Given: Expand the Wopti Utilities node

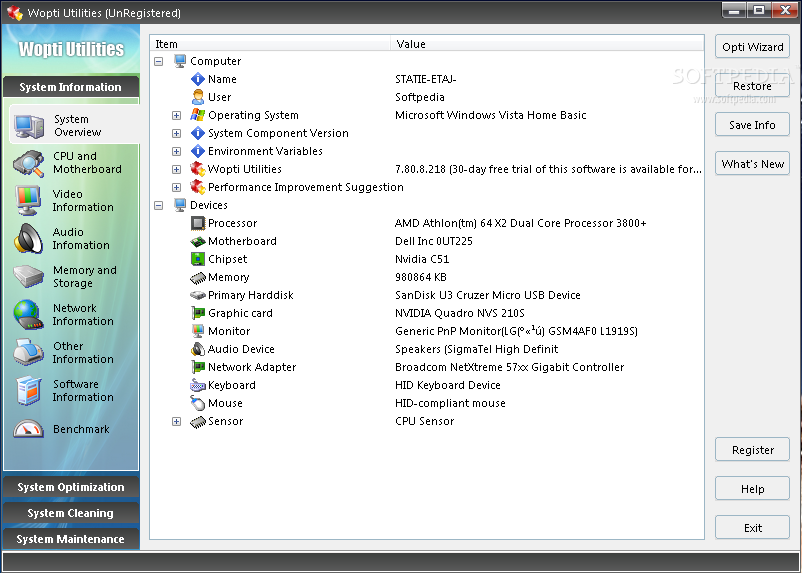Looking at the screenshot, I should point(176,169).
